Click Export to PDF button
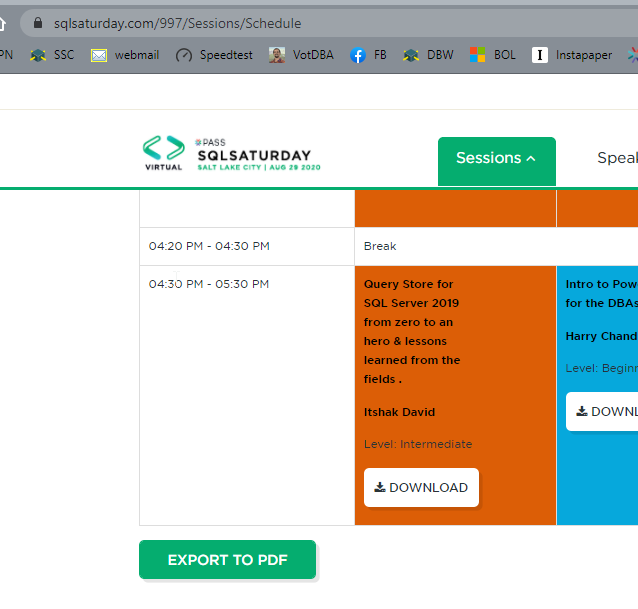638x609 pixels. [227, 560]
